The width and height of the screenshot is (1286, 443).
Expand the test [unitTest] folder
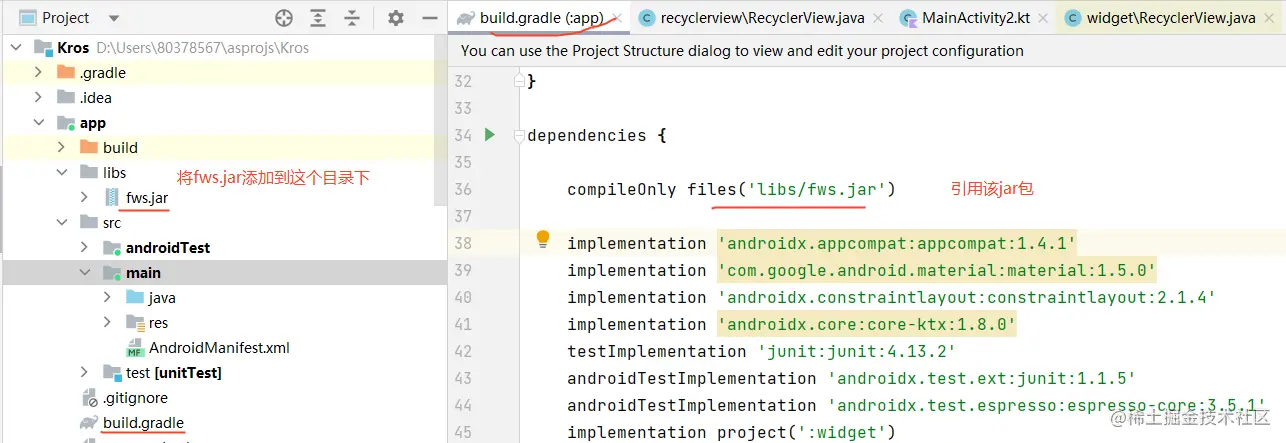pyautogui.click(x=84, y=372)
